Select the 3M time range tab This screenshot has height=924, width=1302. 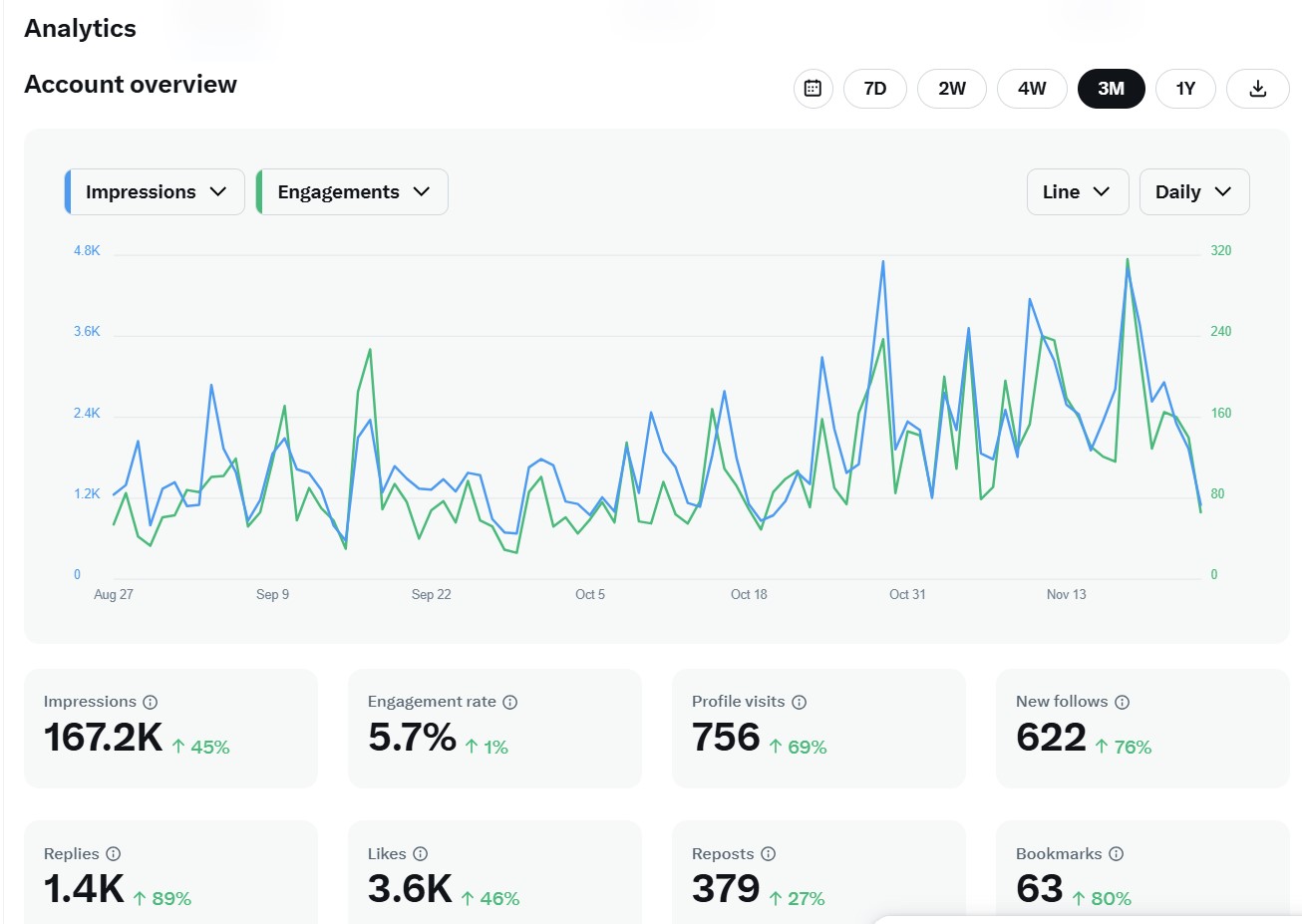point(1111,89)
